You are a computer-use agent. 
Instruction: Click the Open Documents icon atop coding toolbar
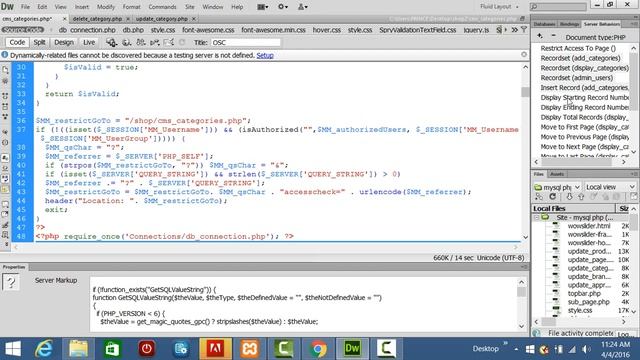click(x=5, y=70)
